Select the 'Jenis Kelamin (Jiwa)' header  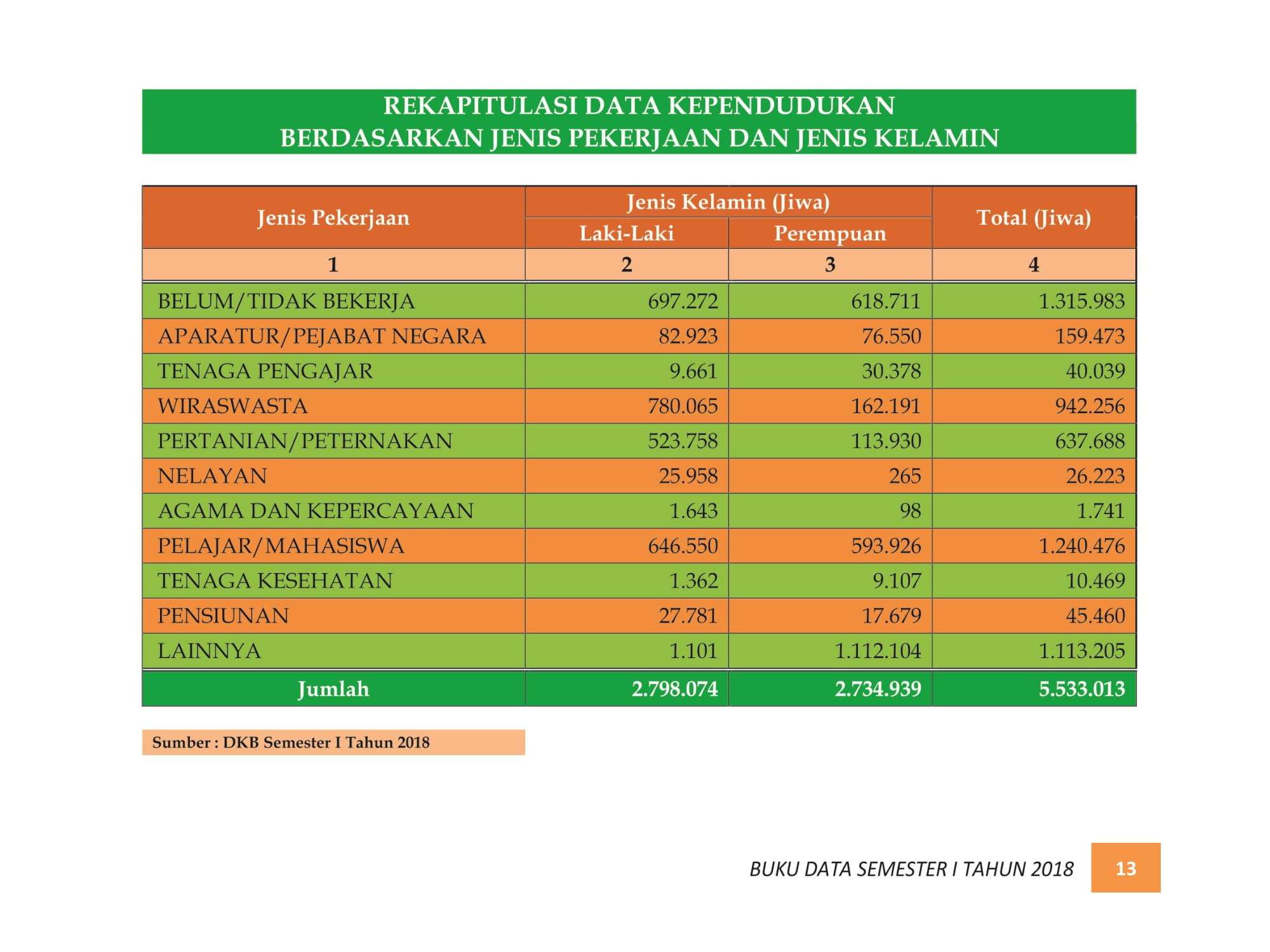pos(728,202)
